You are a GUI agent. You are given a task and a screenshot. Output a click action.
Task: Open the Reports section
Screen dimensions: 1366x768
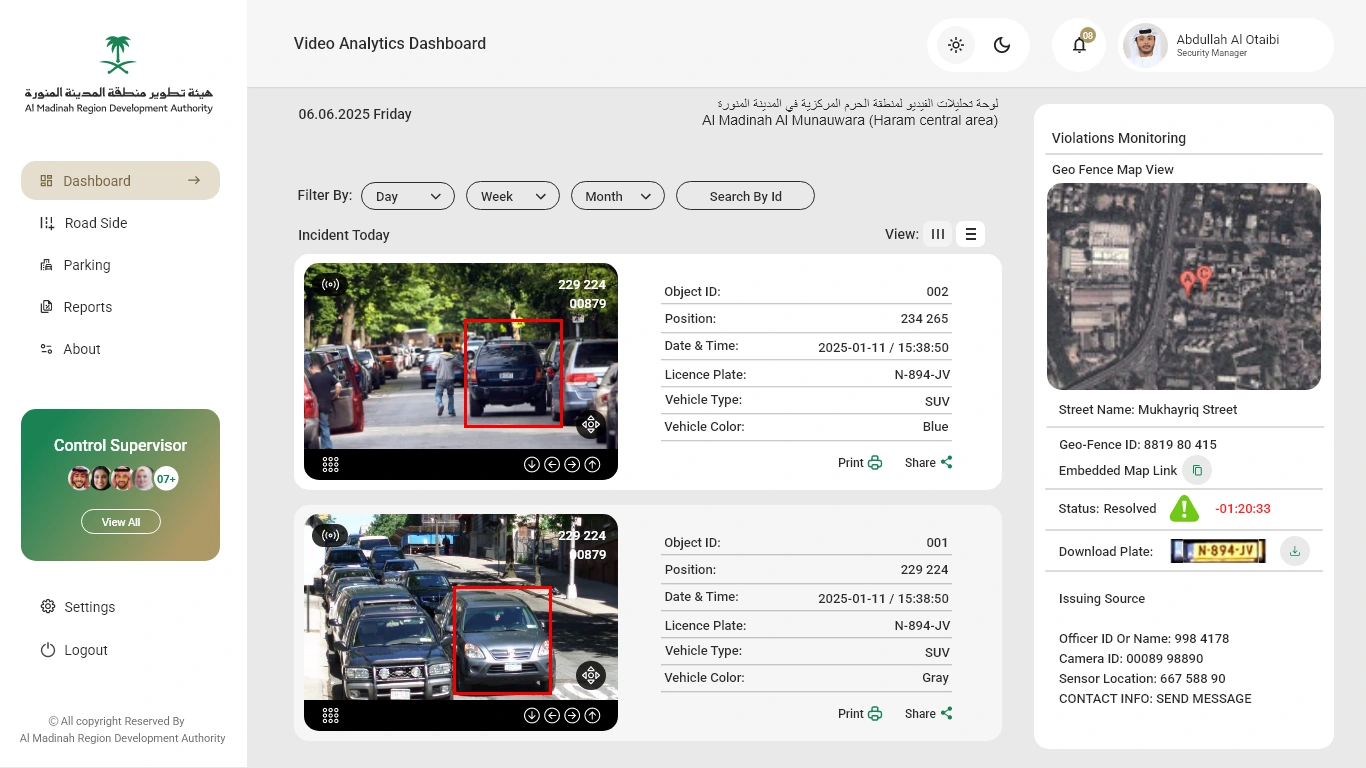click(x=76, y=307)
